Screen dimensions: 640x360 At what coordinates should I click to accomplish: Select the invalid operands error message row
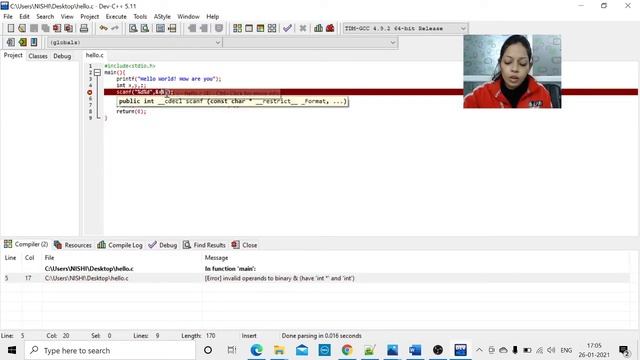(315, 278)
